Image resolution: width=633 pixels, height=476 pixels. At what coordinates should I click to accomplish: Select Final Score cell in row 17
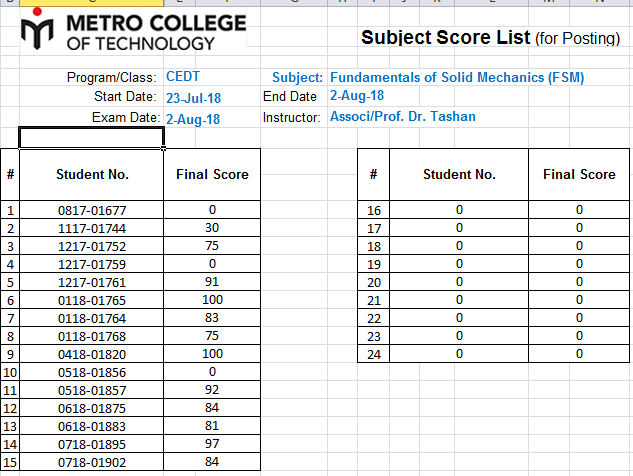[x=579, y=228]
